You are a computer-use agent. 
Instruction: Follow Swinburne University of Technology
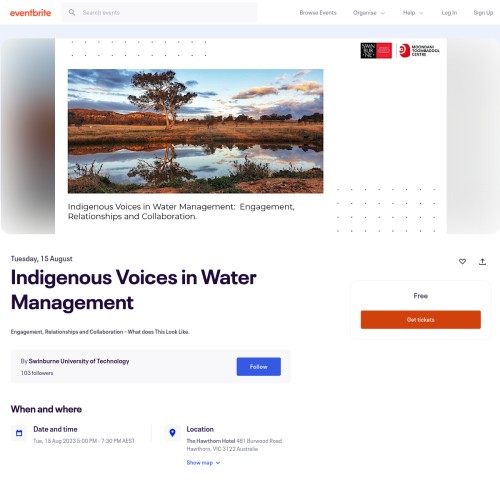pyautogui.click(x=259, y=367)
